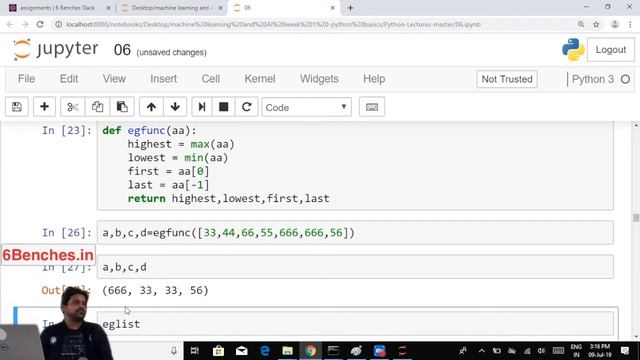Switch to 6 Benches Slack tab
The height and width of the screenshot is (360, 640).
[57, 8]
